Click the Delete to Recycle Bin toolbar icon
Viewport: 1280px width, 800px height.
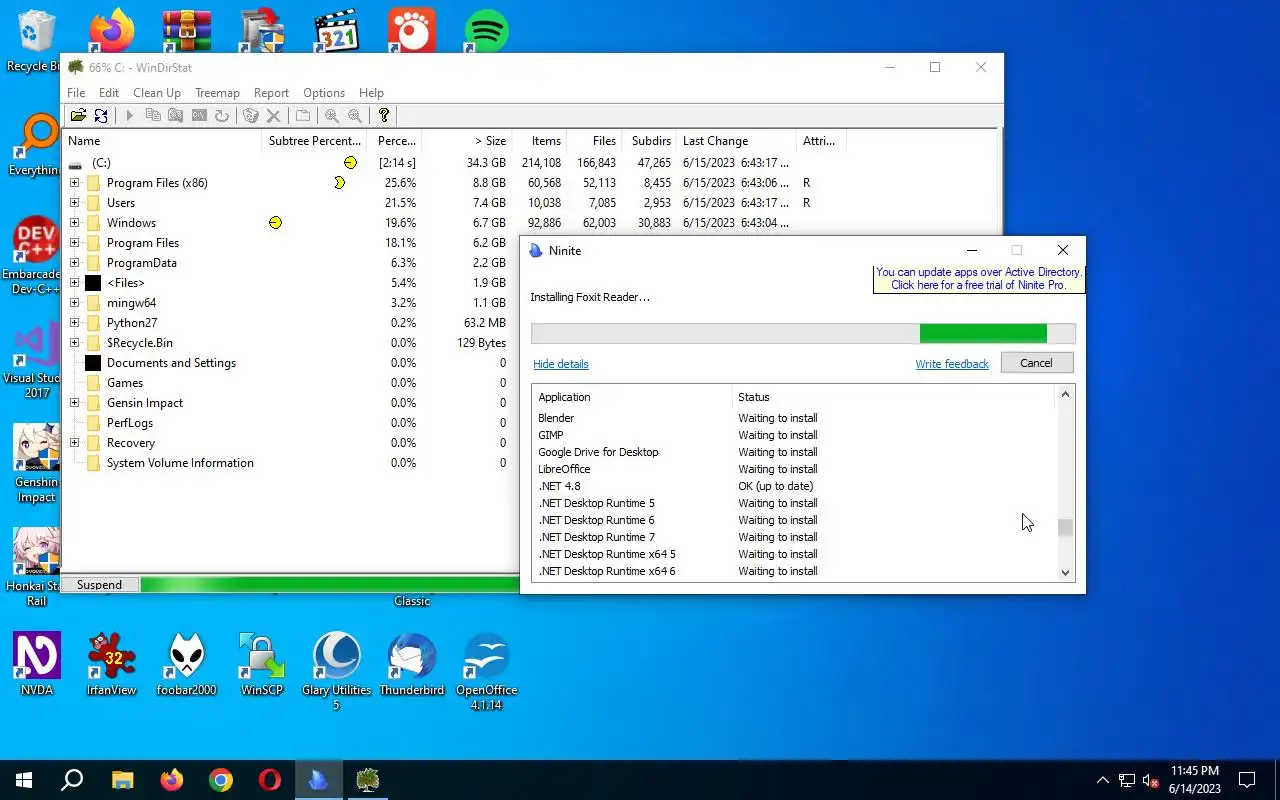click(250, 116)
